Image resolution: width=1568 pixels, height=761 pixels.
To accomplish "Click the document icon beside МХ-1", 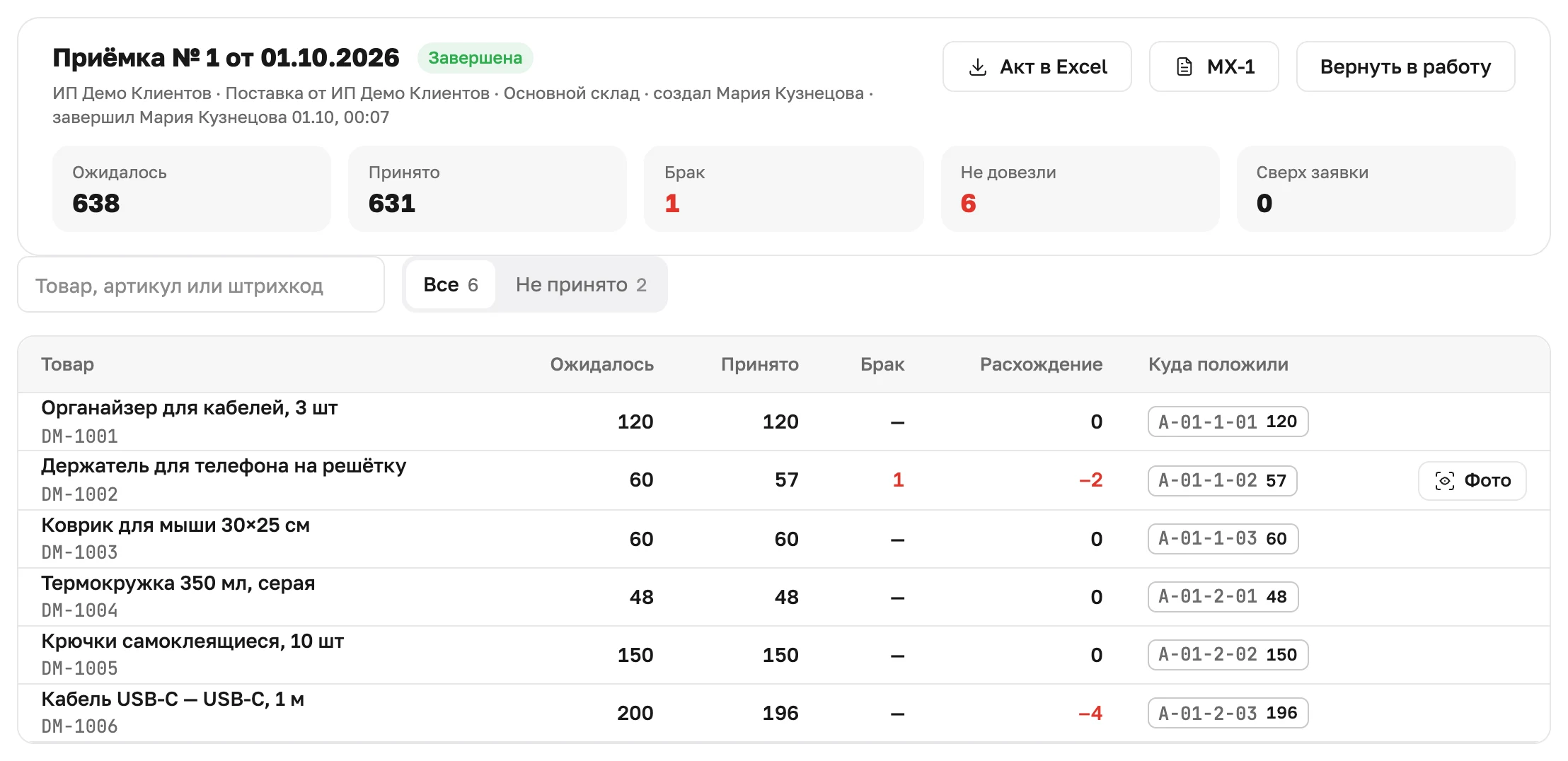I will [1184, 67].
